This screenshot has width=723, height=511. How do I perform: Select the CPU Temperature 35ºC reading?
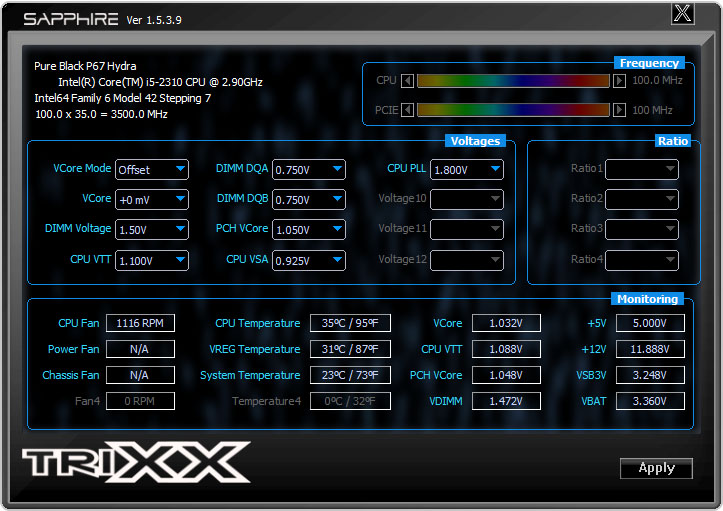coord(350,323)
